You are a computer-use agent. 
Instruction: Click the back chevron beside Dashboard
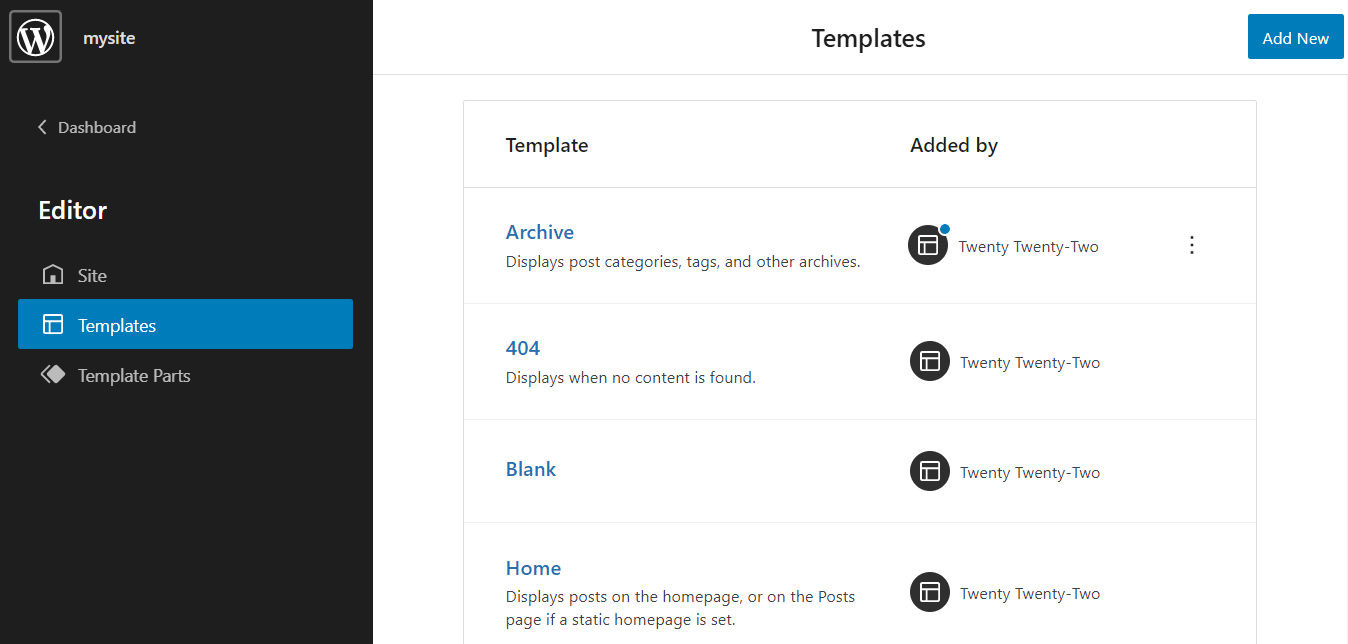[x=41, y=127]
